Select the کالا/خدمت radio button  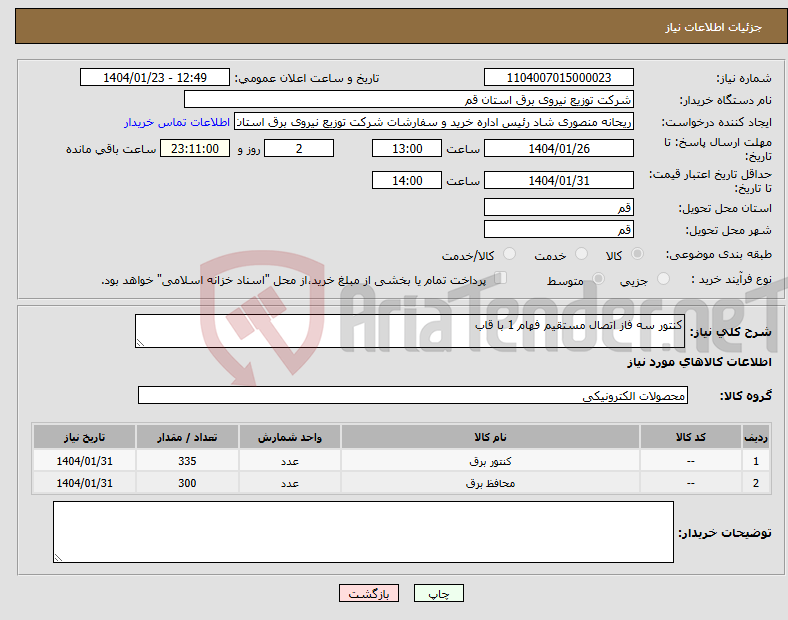[509, 254]
